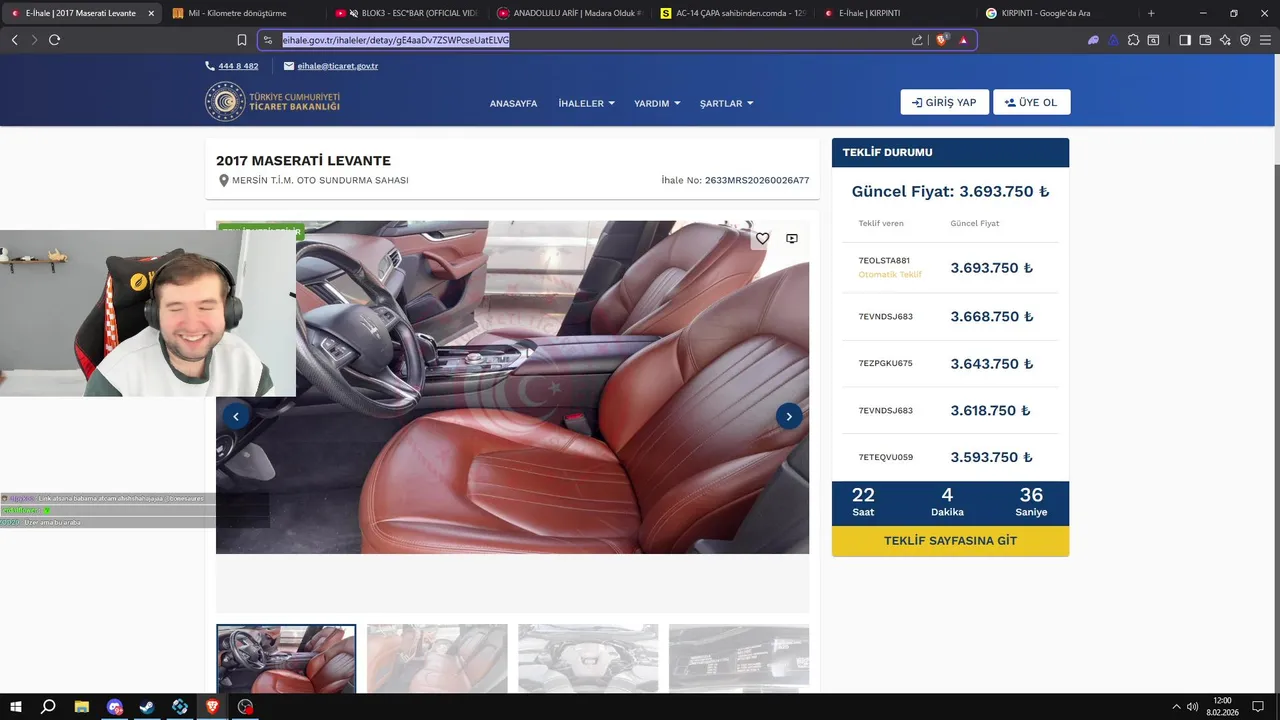Click the 2017 MASERATİ LEVANTE title
The width and height of the screenshot is (1280, 720).
[x=303, y=161]
